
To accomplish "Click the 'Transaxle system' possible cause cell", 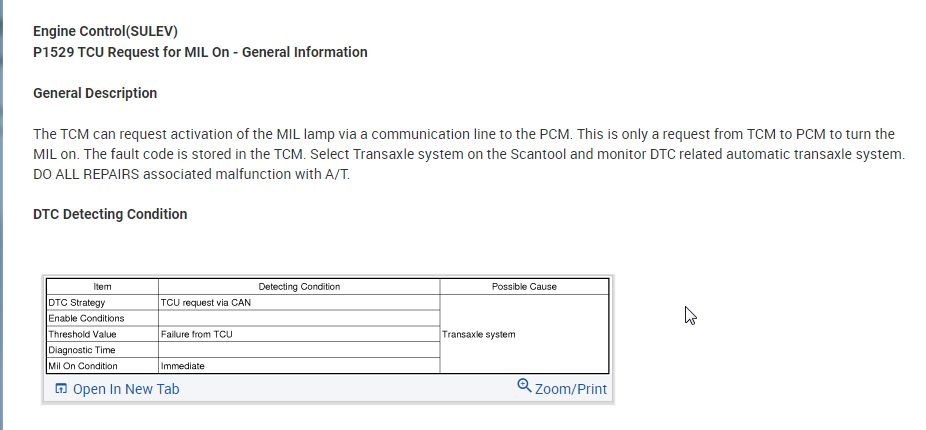I will tap(479, 334).
